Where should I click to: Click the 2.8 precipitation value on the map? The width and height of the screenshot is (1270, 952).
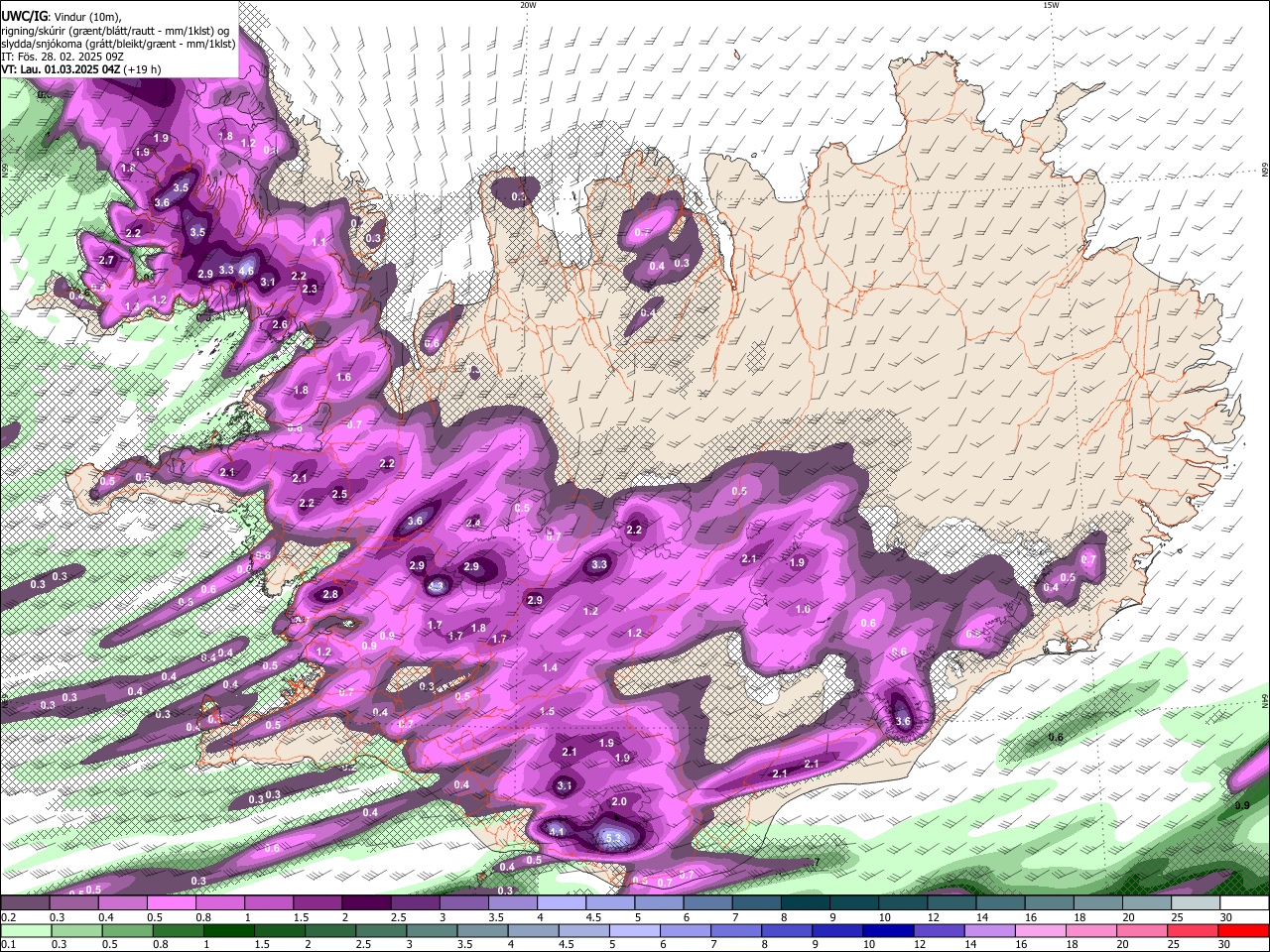[x=330, y=594]
